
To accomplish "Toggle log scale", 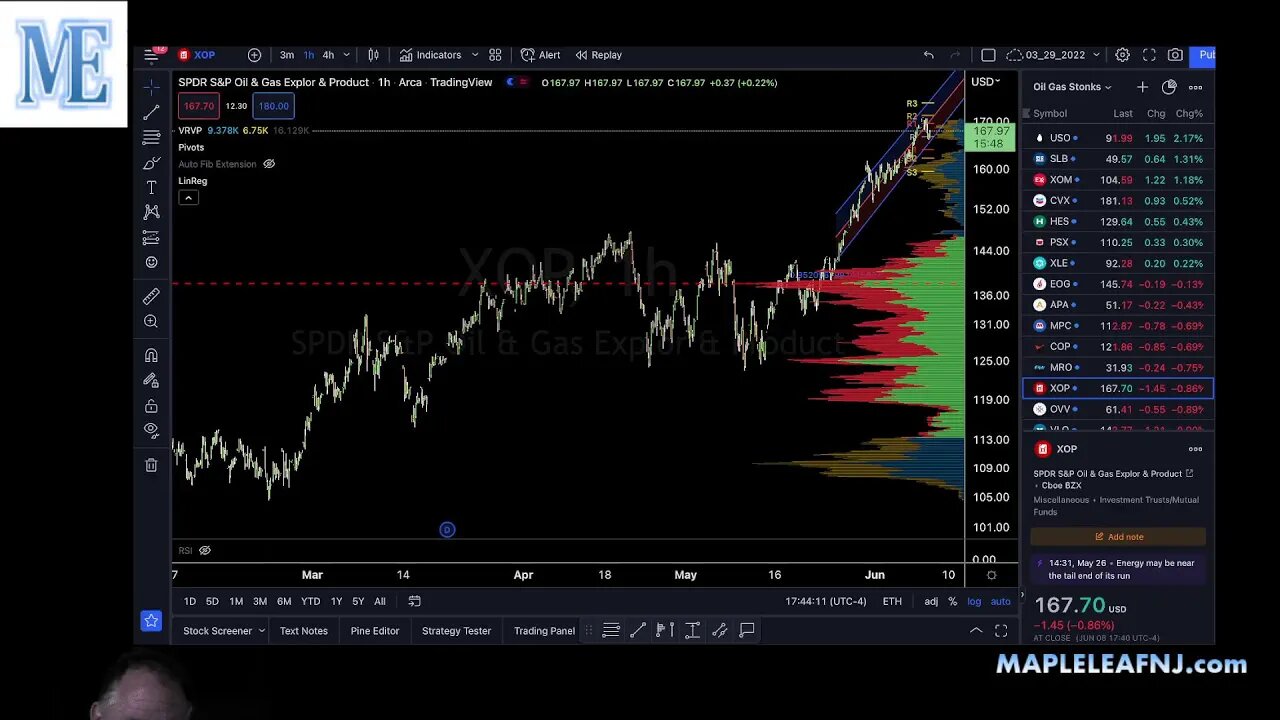I will (974, 601).
